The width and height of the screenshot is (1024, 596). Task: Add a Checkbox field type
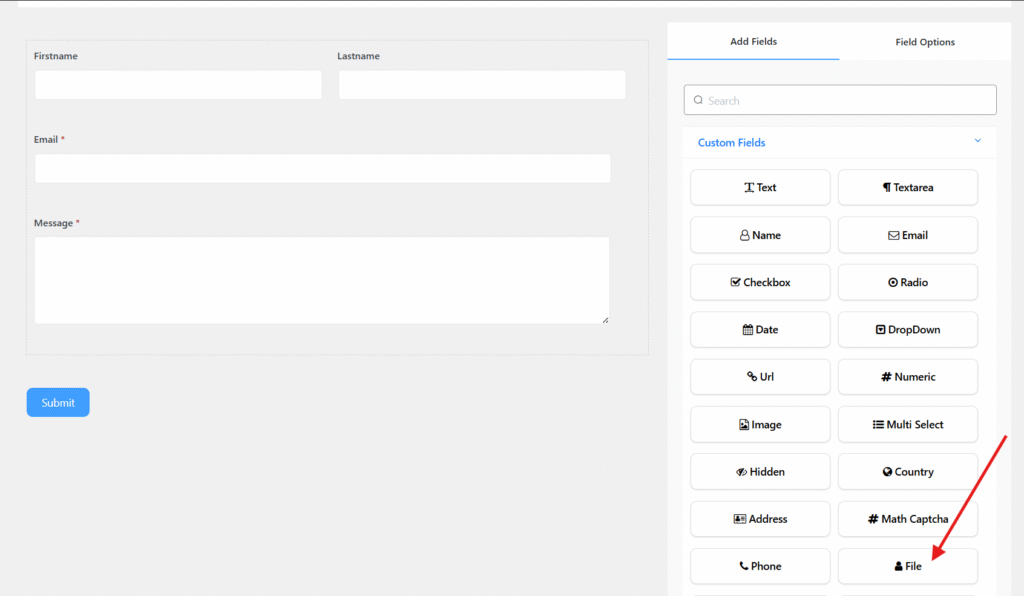[760, 282]
